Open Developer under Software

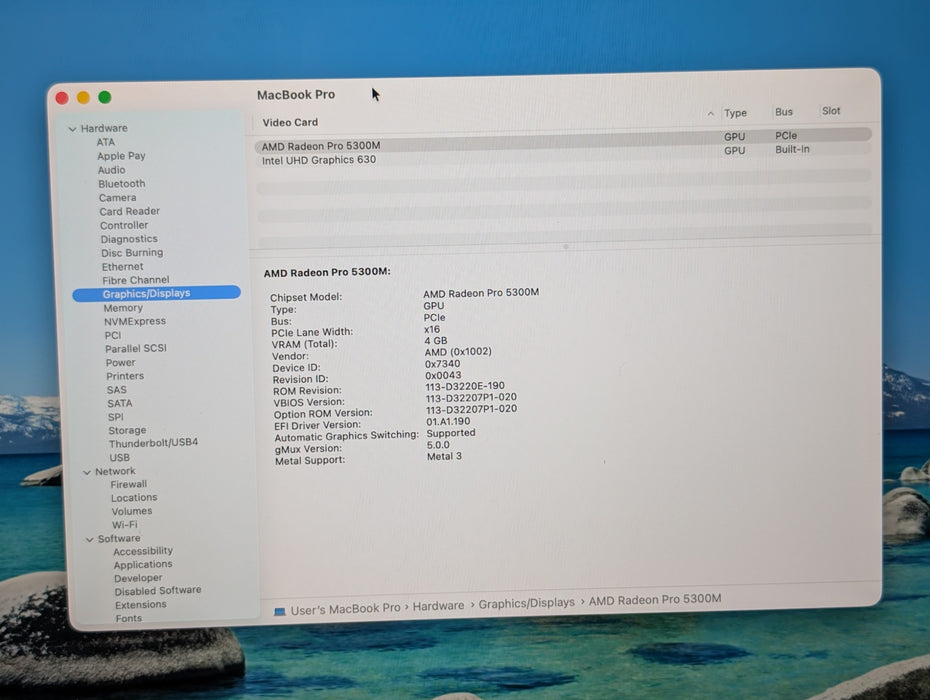coord(138,578)
